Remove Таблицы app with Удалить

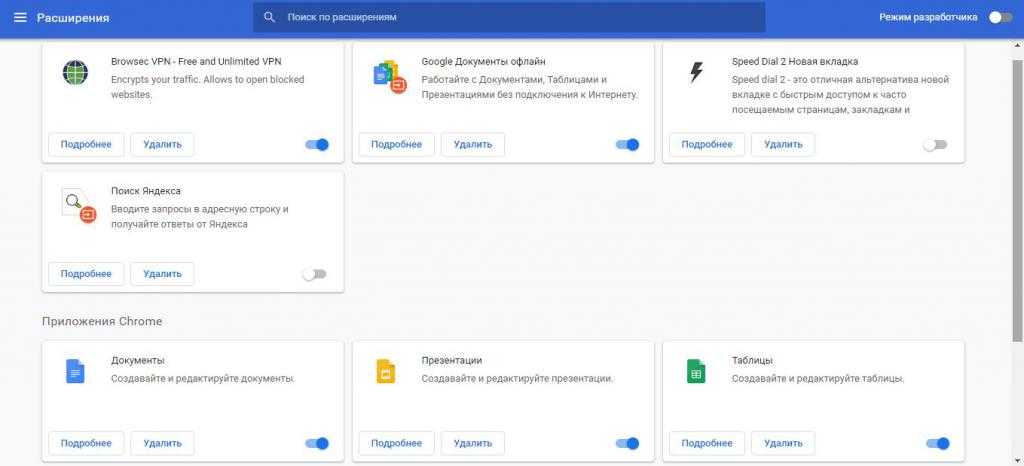click(783, 443)
